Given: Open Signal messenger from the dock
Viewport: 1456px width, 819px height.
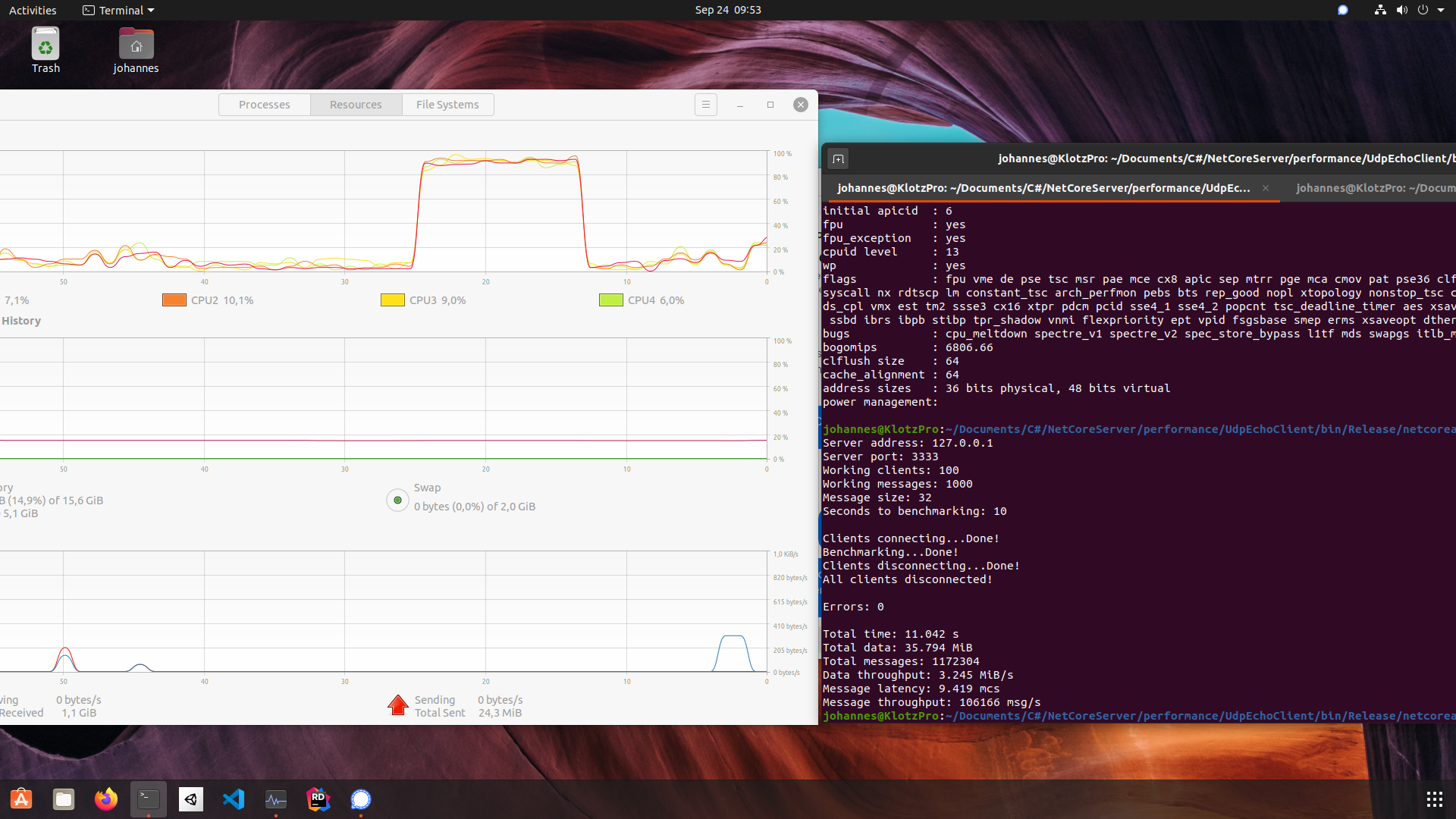Looking at the screenshot, I should tap(361, 799).
